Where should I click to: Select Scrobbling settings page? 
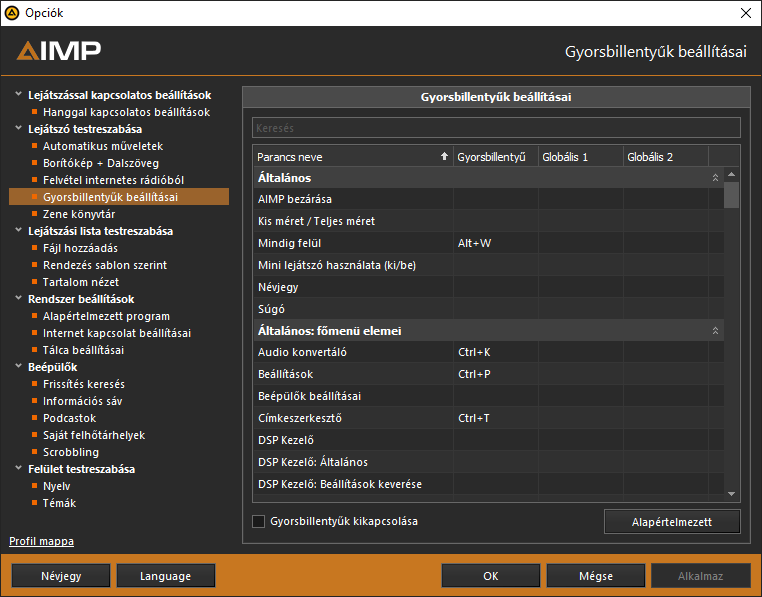click(x=71, y=453)
